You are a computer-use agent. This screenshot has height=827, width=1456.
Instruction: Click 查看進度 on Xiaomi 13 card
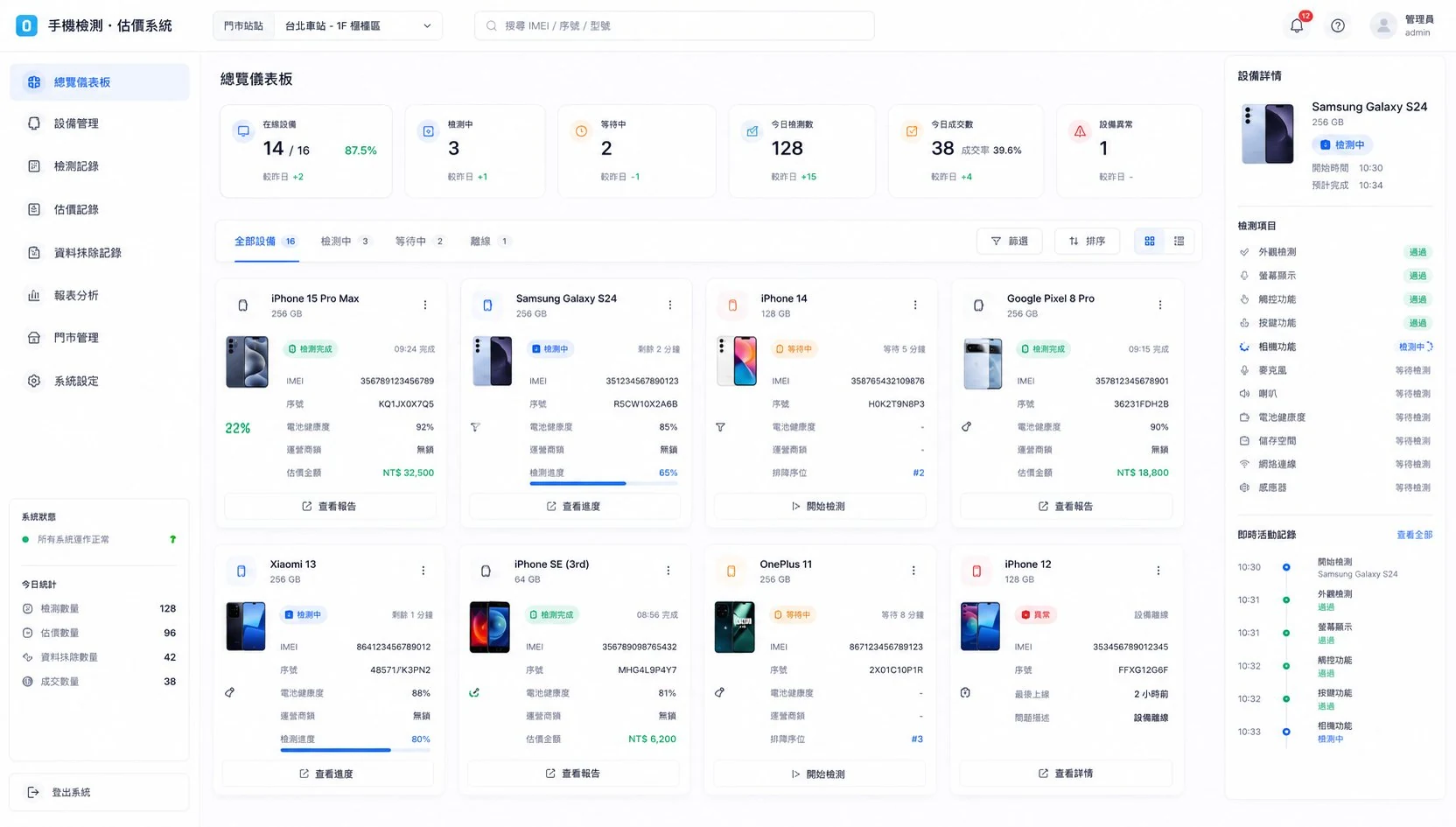[328, 774]
